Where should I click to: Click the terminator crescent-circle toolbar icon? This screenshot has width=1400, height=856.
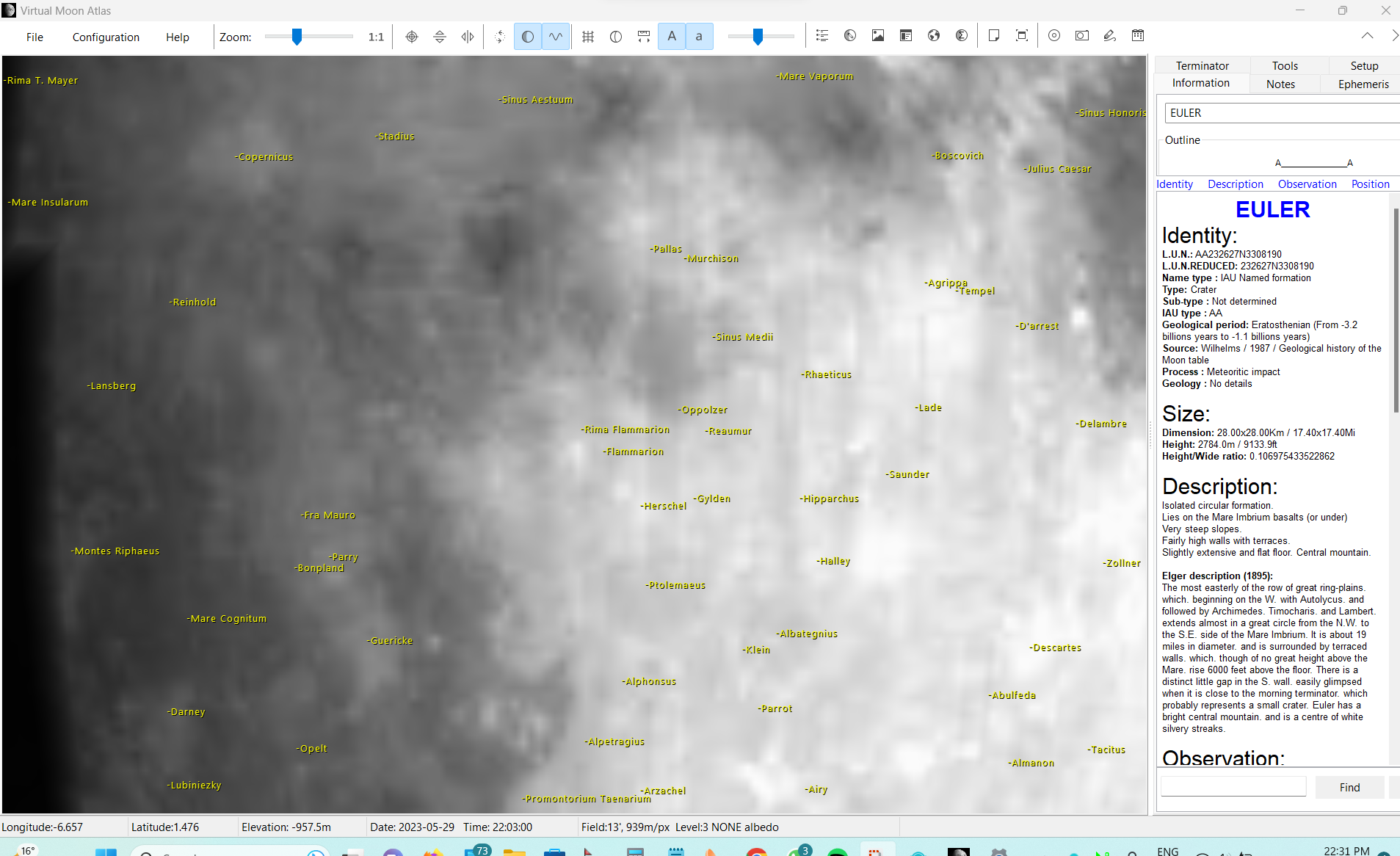click(616, 37)
